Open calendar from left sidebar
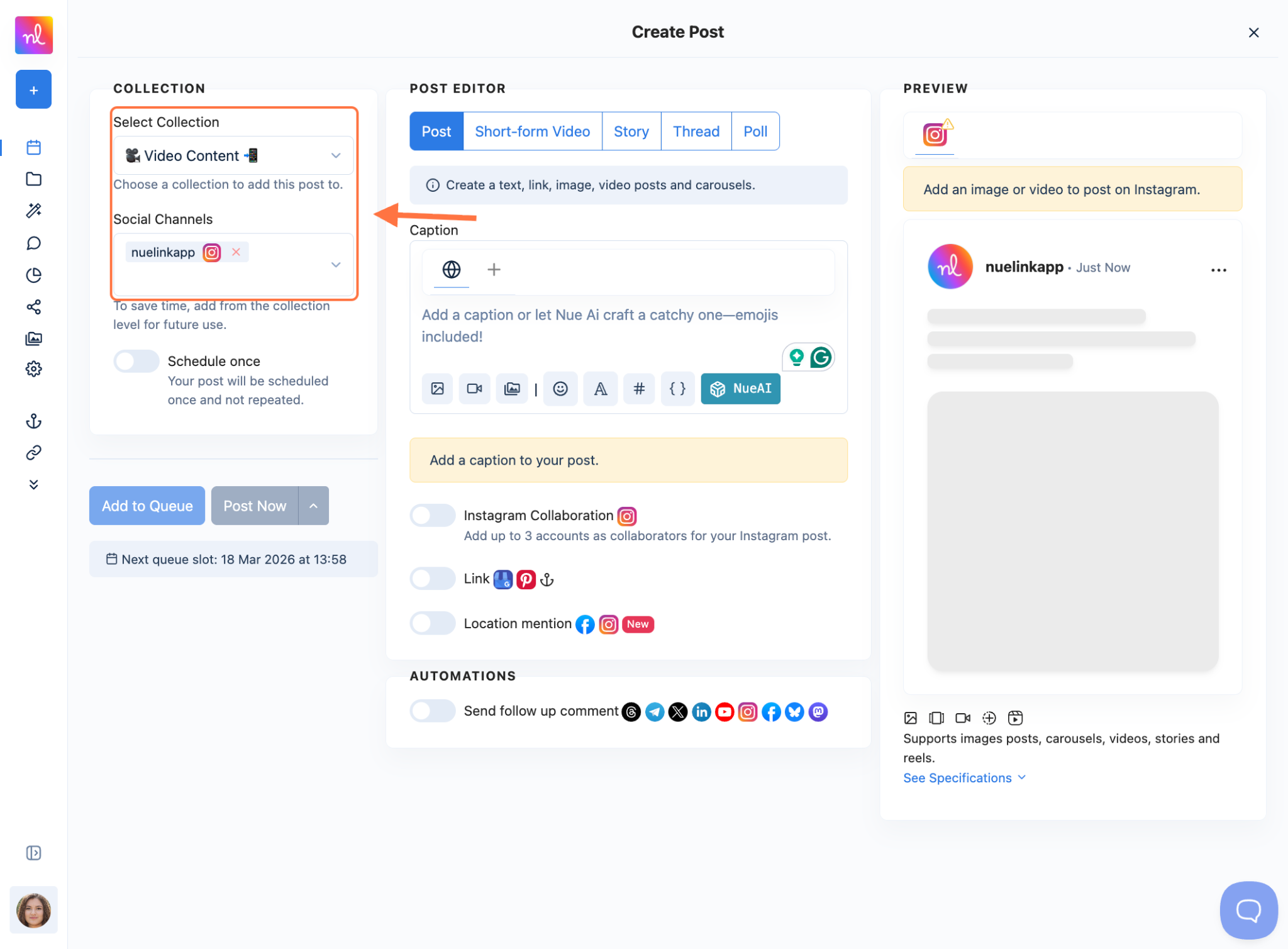This screenshot has width=1288, height=949. [33, 147]
